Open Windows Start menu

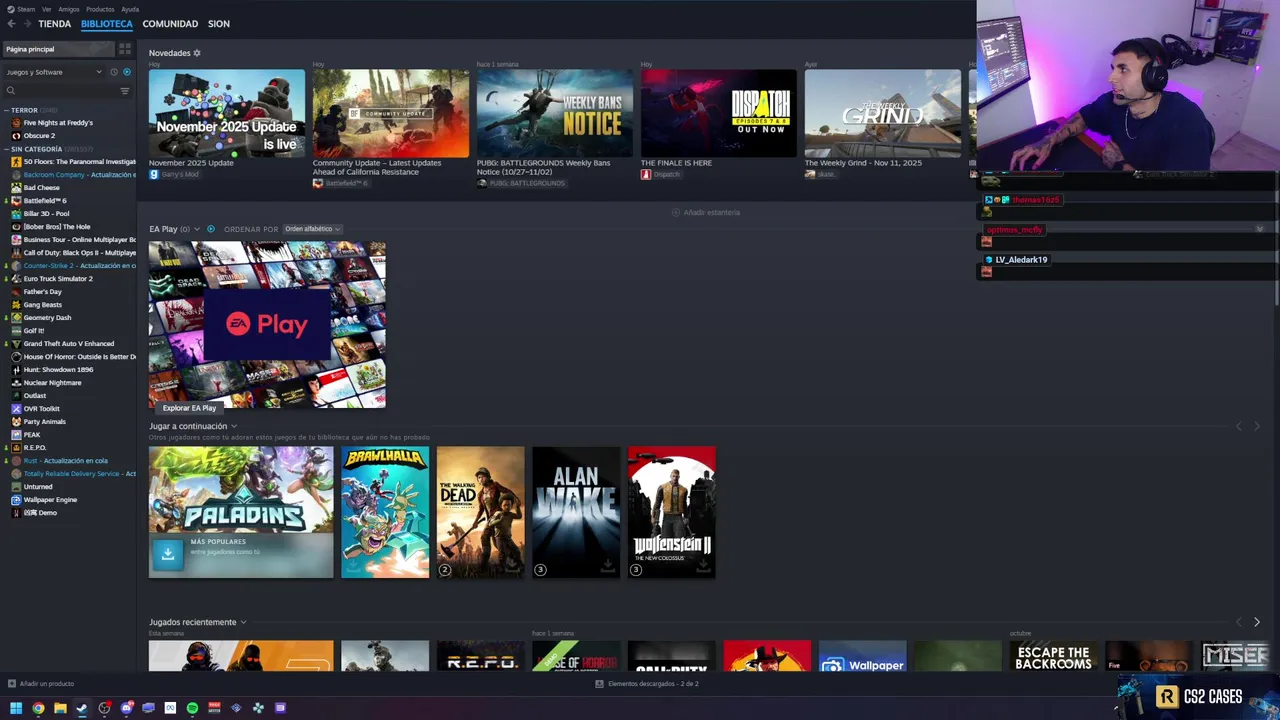(x=16, y=708)
